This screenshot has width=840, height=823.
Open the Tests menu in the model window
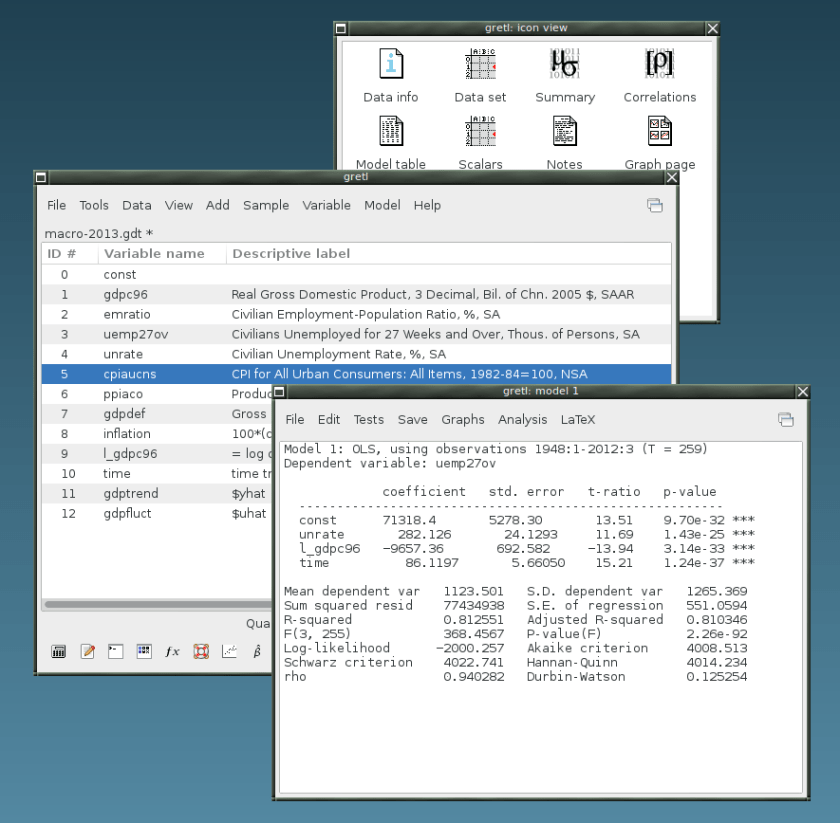[x=368, y=420]
